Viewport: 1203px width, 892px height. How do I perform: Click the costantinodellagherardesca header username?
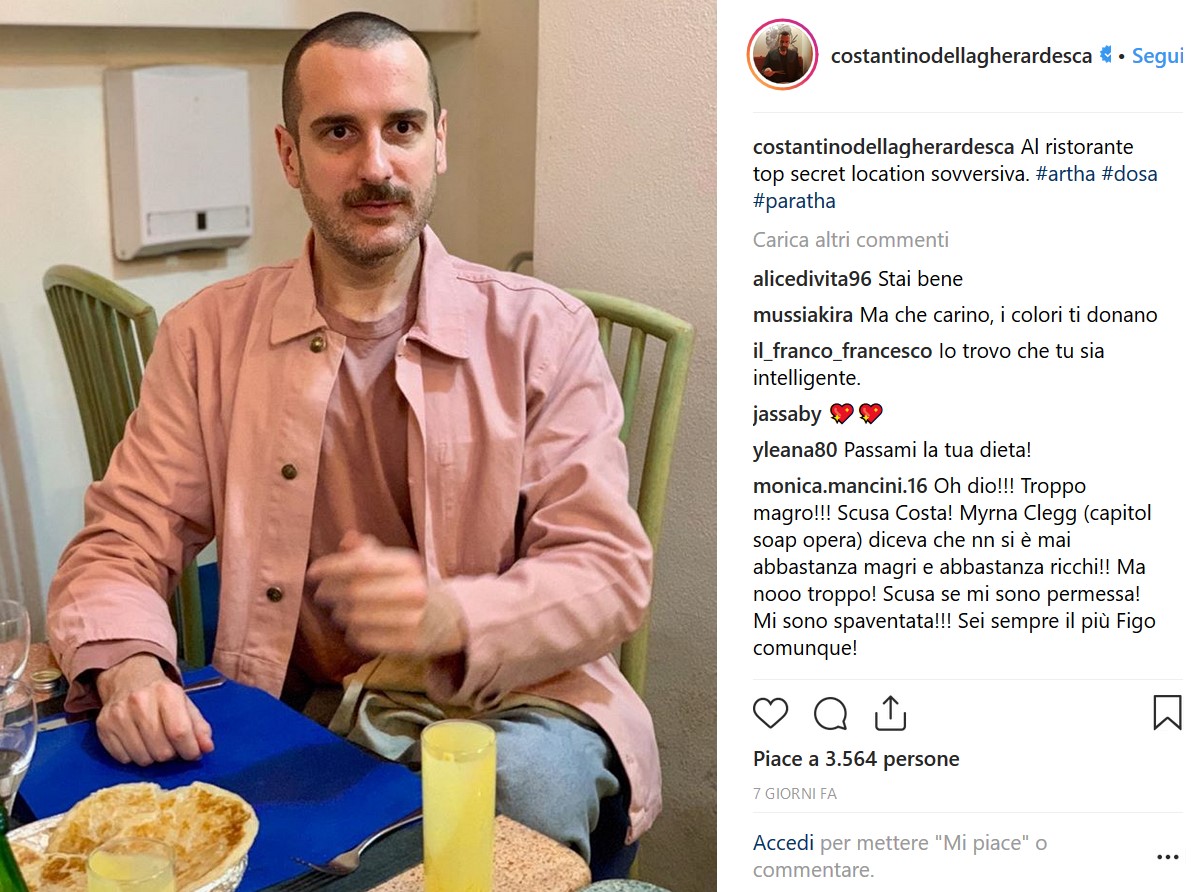click(961, 56)
